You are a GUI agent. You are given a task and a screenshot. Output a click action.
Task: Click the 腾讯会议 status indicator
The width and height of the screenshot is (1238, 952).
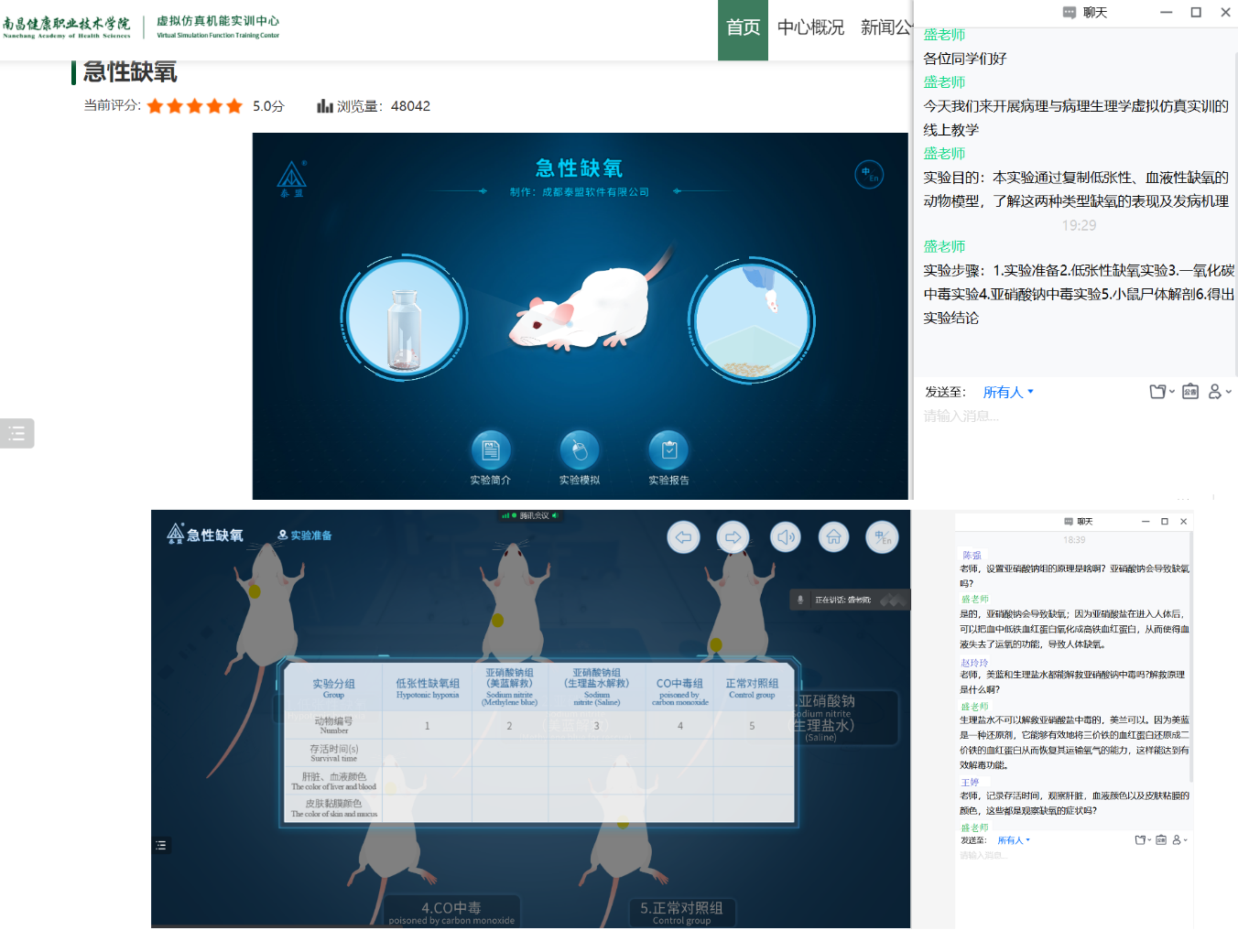coord(530,515)
